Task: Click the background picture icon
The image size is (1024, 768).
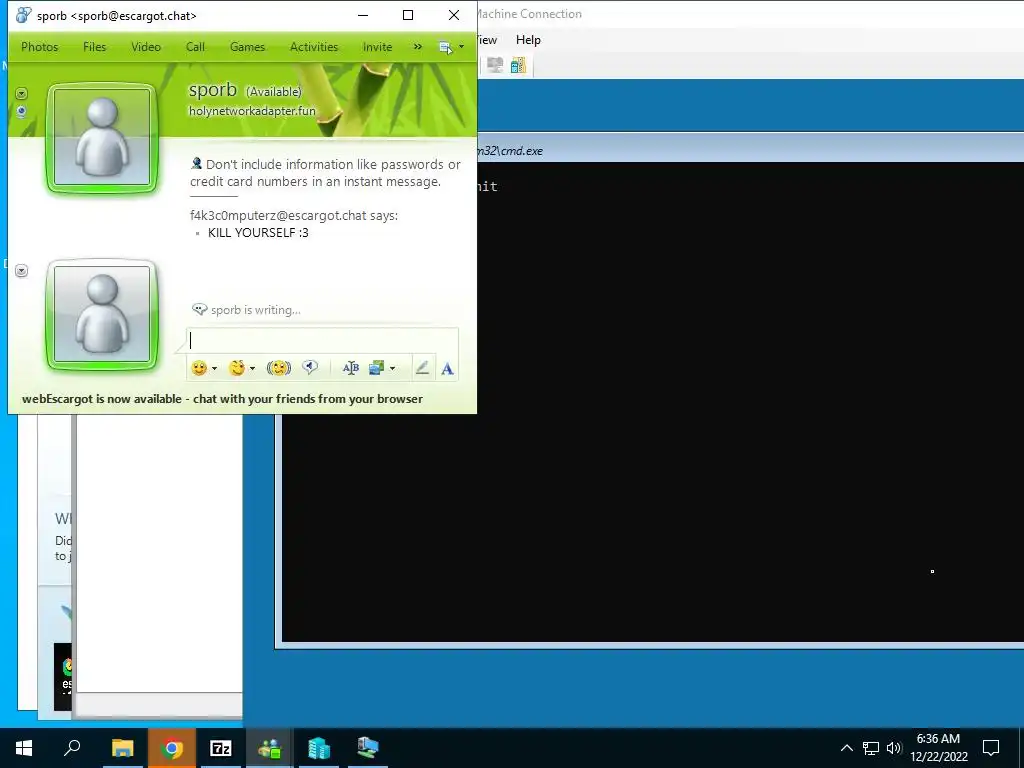Action: (376, 368)
